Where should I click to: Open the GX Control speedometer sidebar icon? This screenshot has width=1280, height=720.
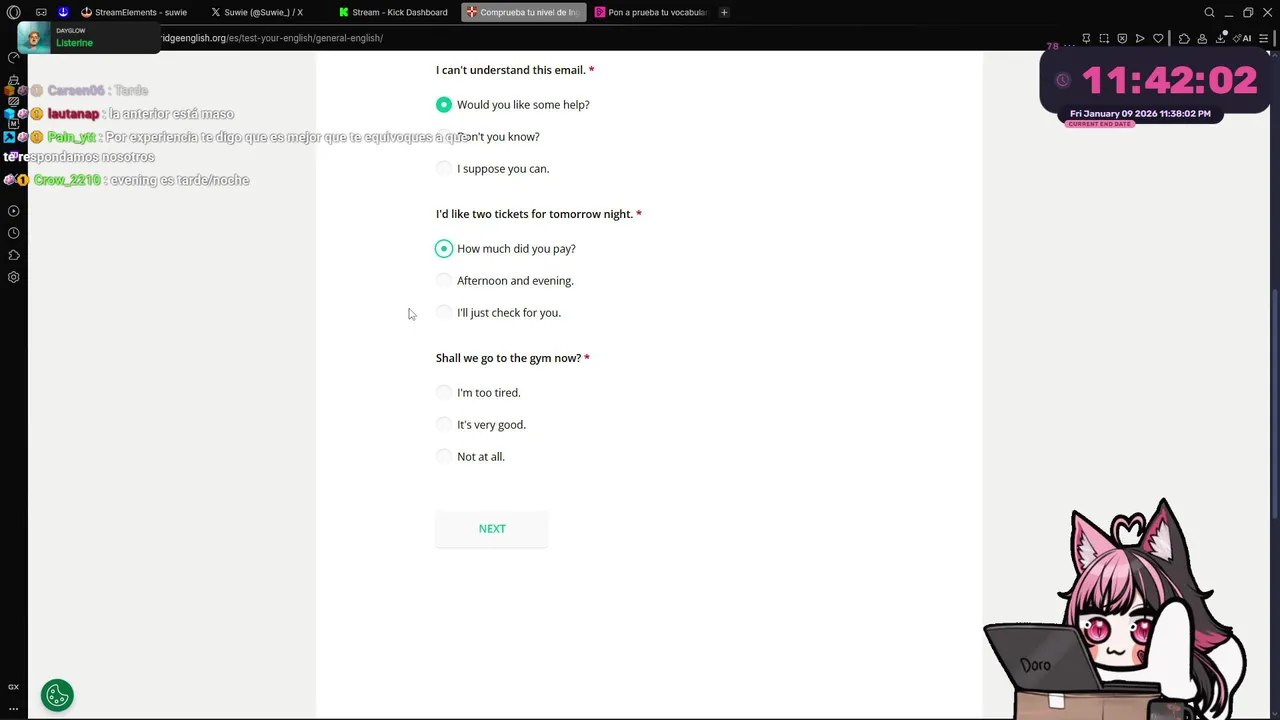(x=13, y=57)
